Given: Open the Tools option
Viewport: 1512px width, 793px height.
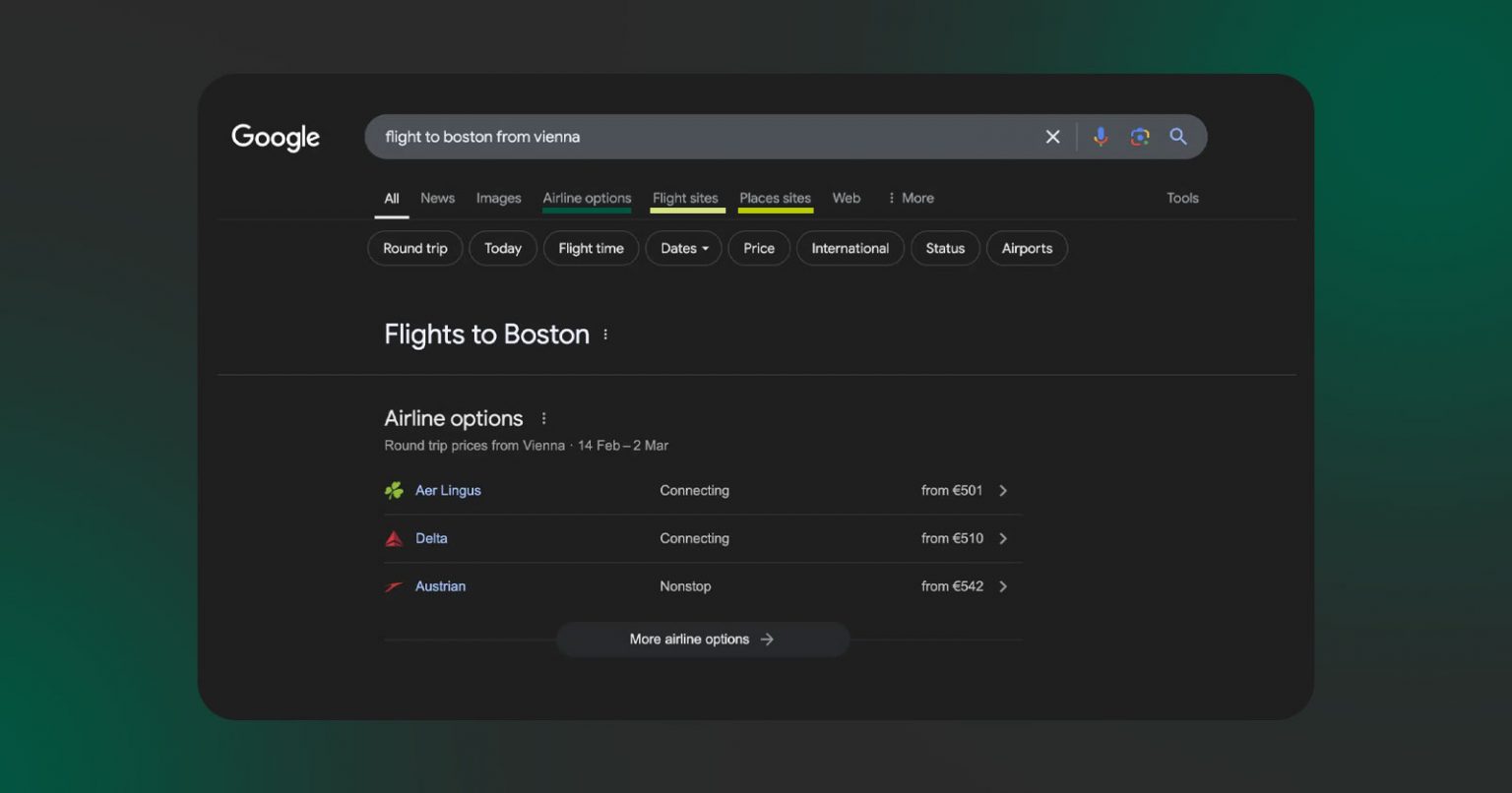Looking at the screenshot, I should 1182,198.
